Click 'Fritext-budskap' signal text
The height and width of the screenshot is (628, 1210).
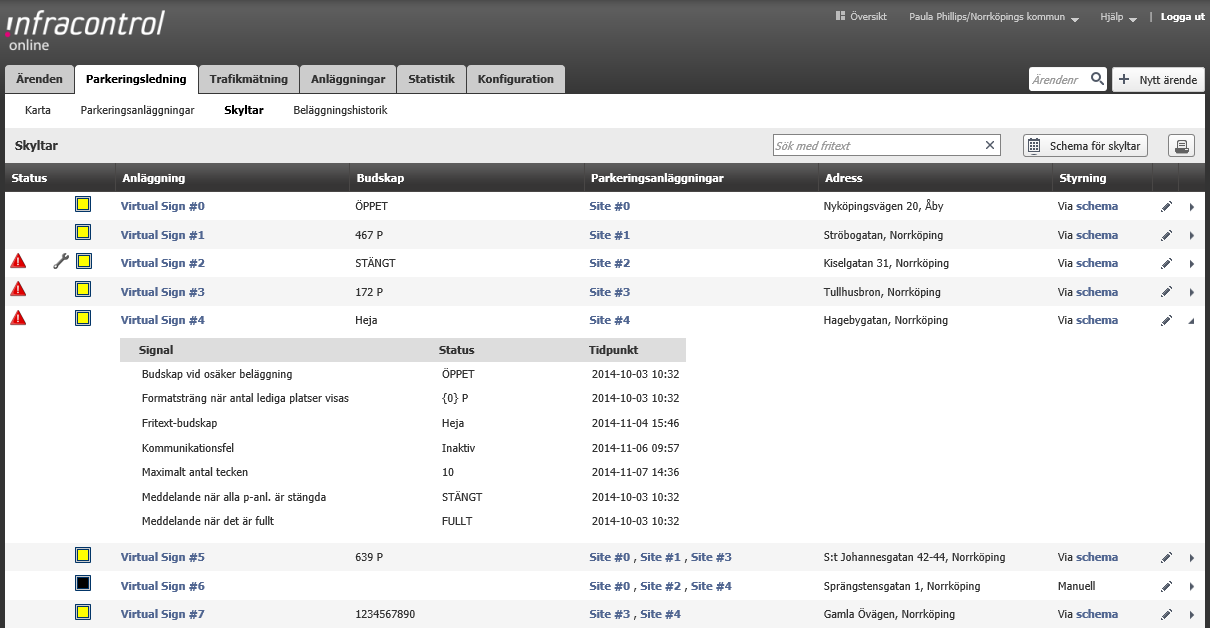[180, 423]
